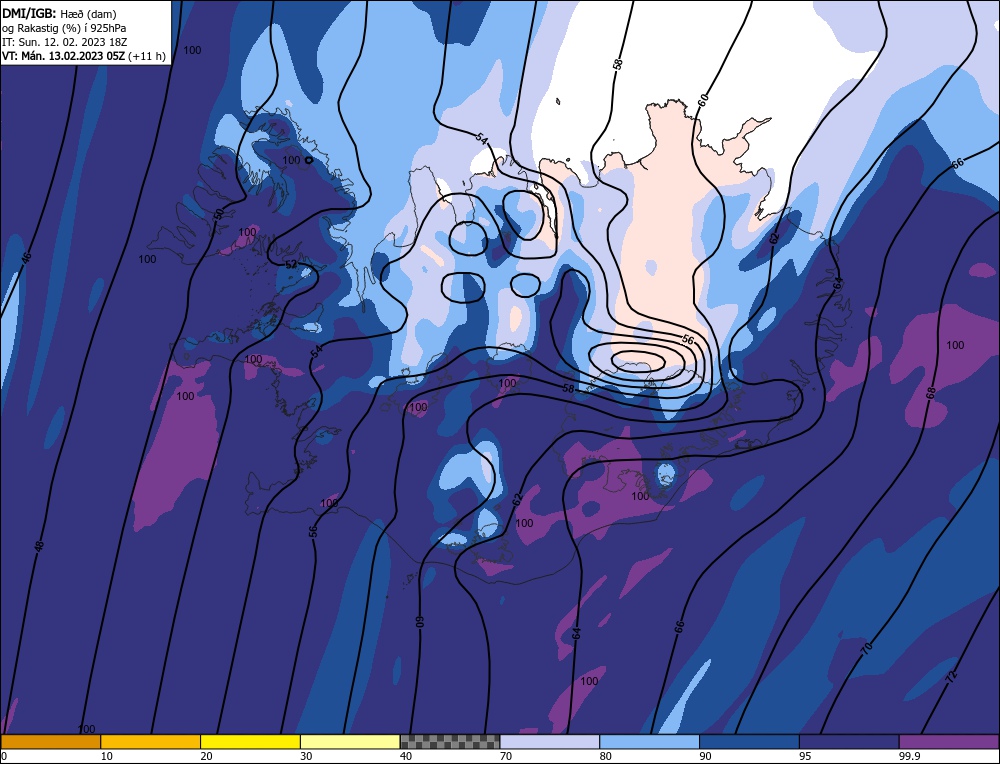Click the legend tick label '30'

(306, 756)
